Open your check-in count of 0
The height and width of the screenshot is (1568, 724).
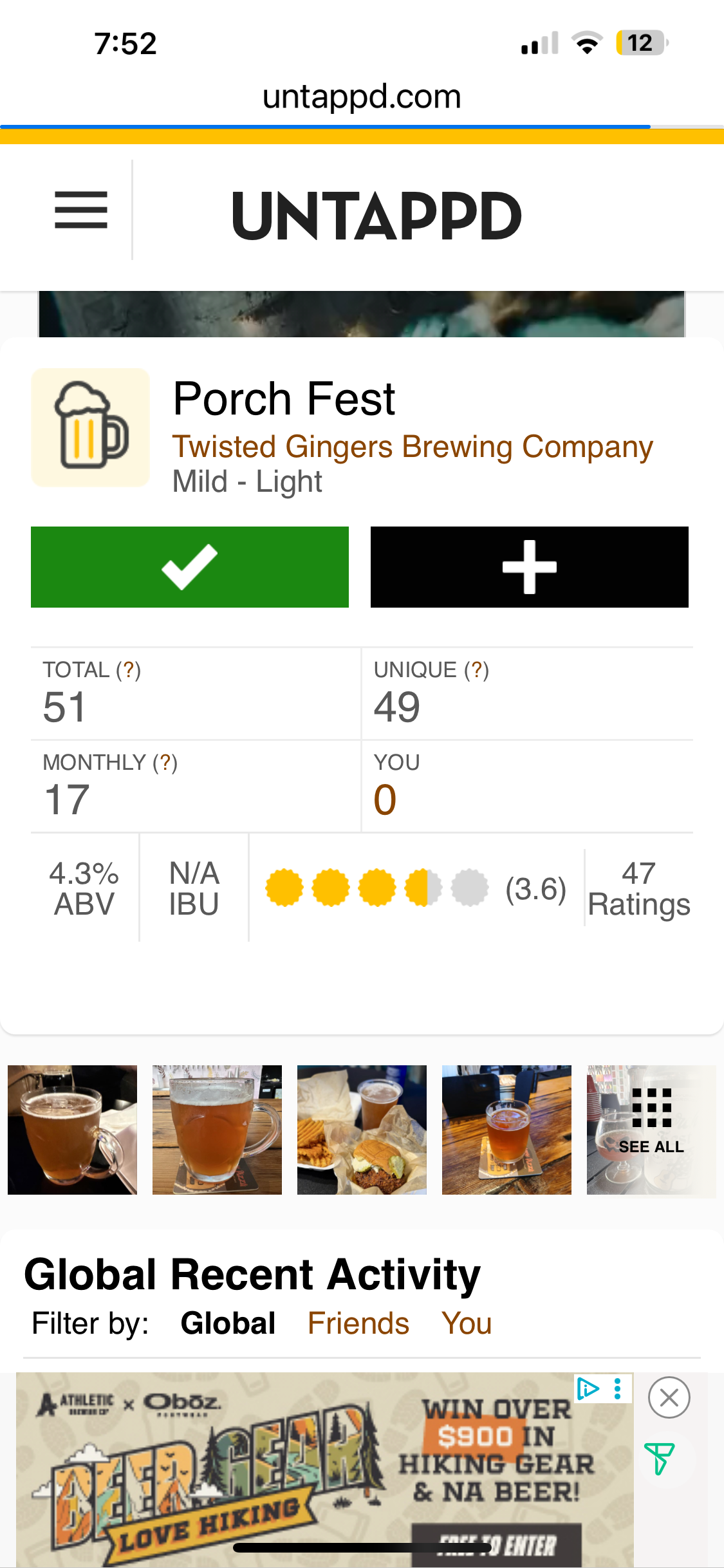click(x=385, y=799)
